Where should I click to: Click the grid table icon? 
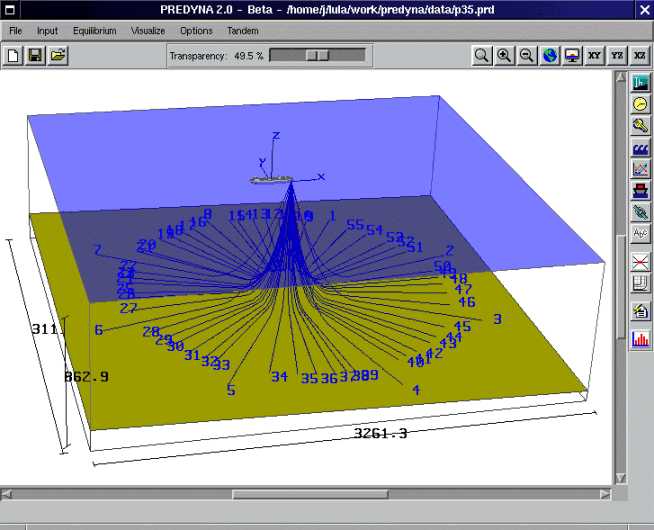640,283
